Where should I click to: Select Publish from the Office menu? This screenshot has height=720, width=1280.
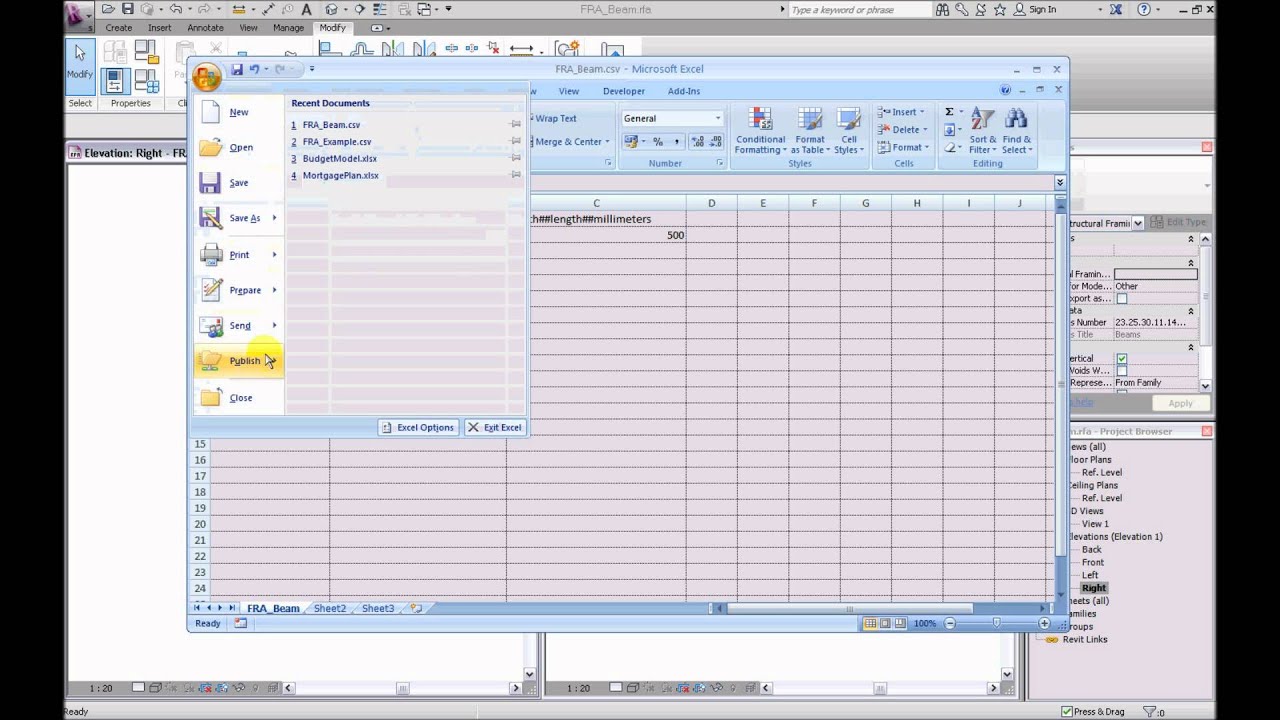pyautogui.click(x=245, y=360)
